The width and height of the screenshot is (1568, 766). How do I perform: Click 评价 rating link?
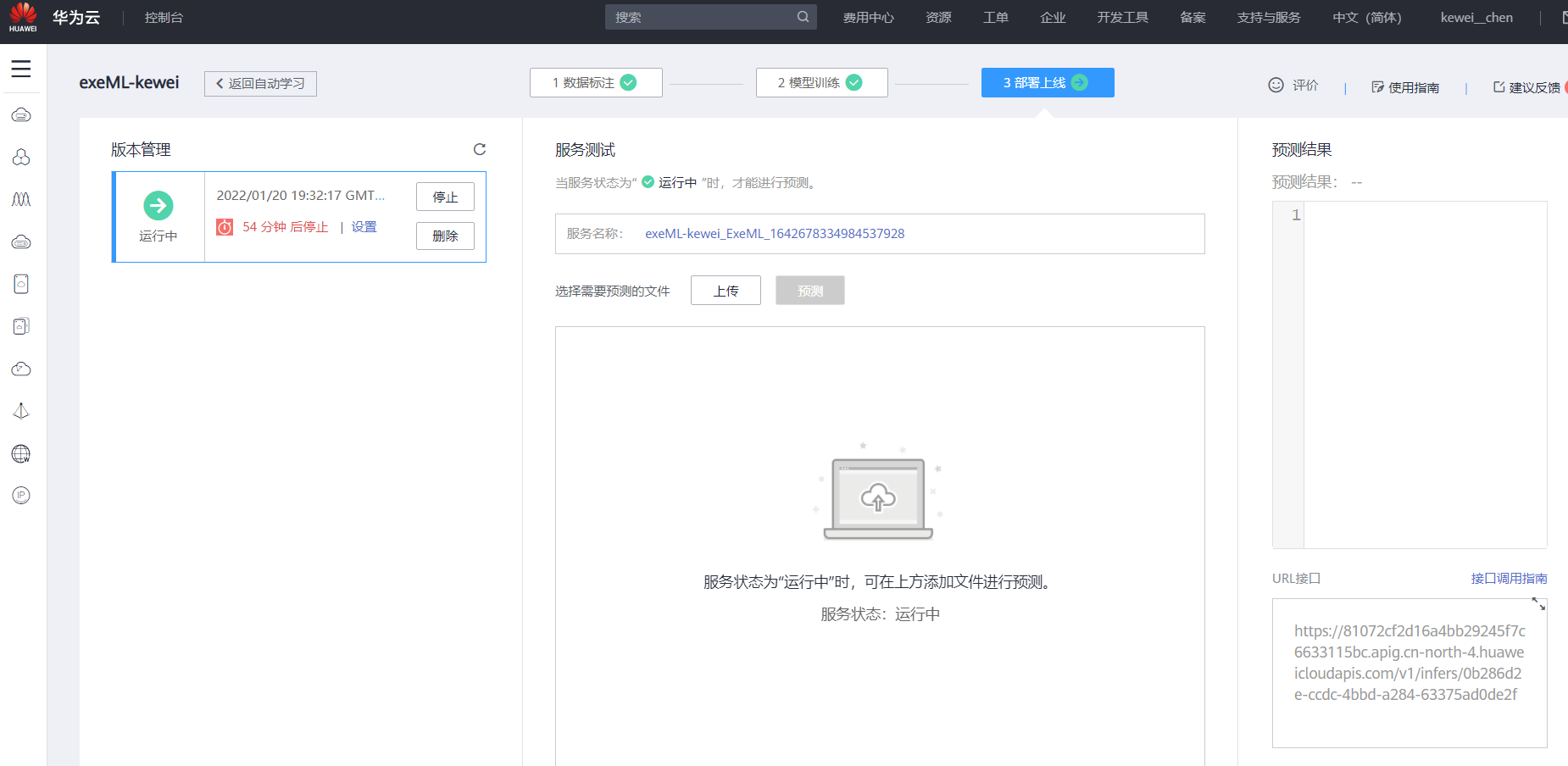1305,85
